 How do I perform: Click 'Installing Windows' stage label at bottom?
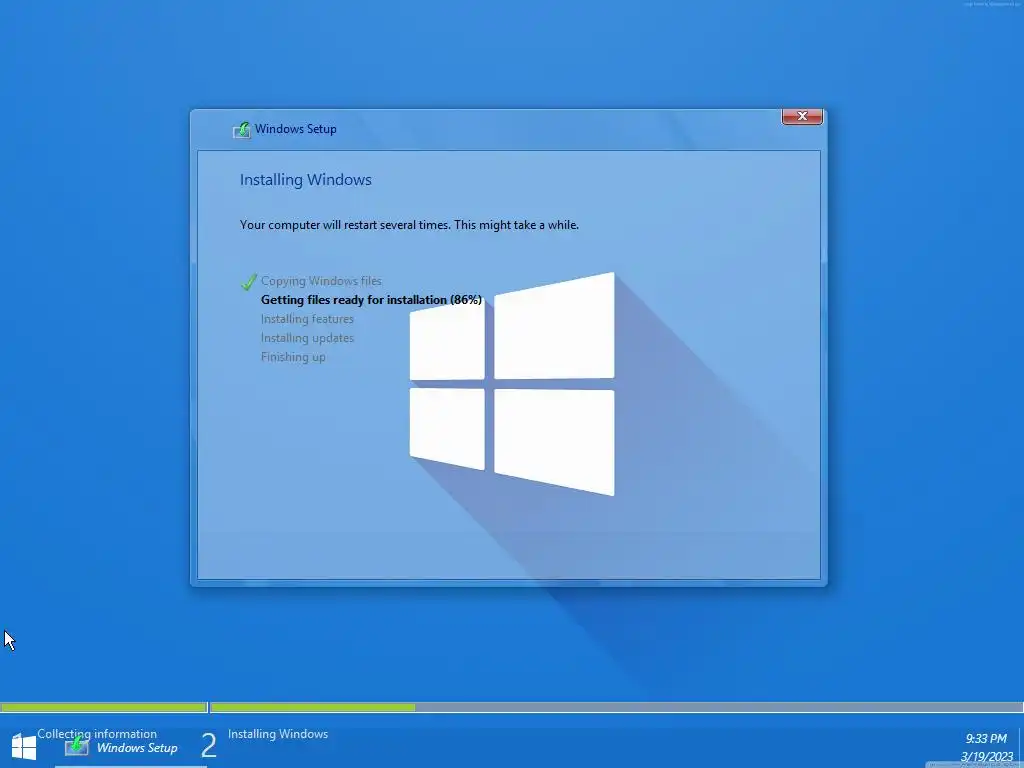[278, 734]
